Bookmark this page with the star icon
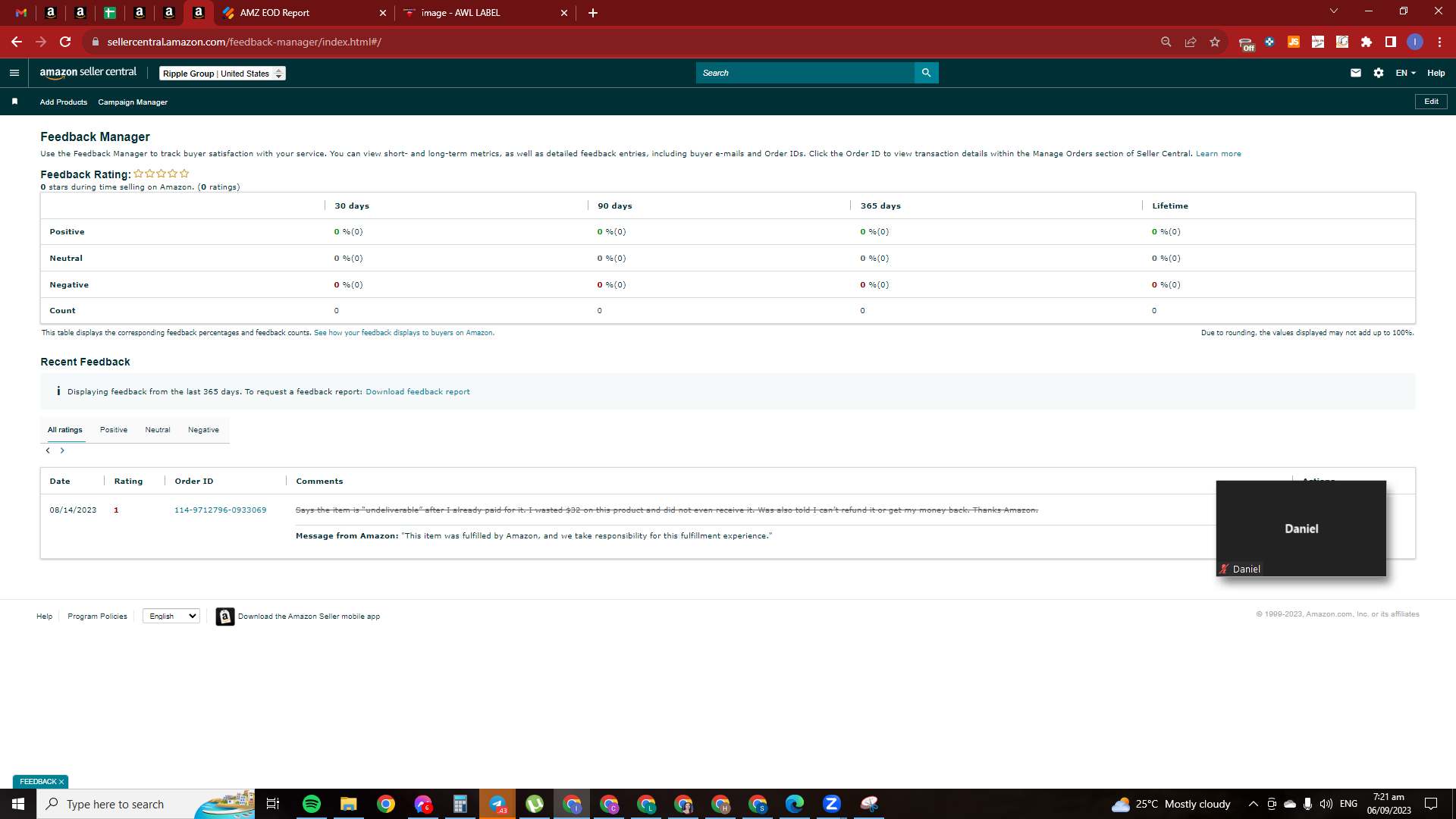The width and height of the screenshot is (1456, 819). tap(1215, 42)
